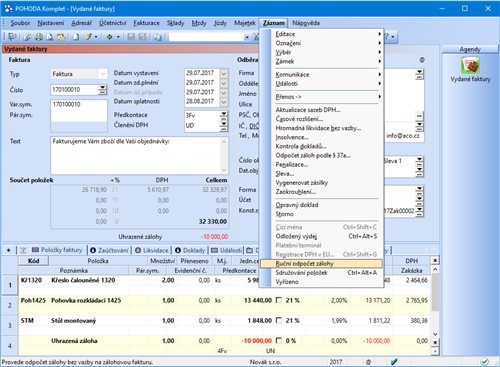The image size is (500, 367).
Task: Click the globe export icon in the toolbar
Action: (x=28, y=37)
